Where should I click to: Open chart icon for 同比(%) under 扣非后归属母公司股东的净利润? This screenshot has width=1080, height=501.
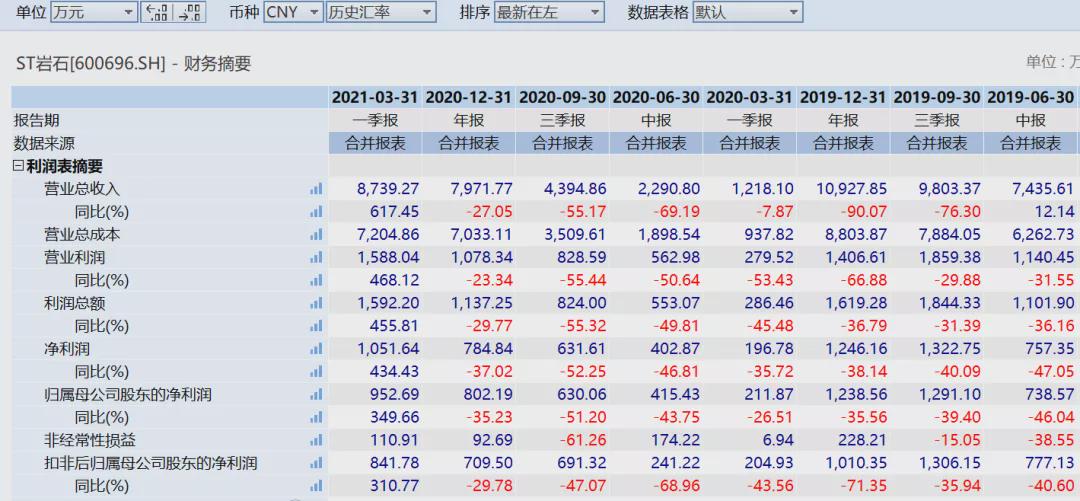316,486
